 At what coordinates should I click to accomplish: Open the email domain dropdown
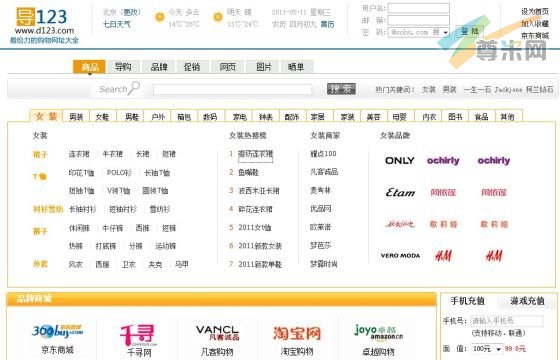click(418, 32)
